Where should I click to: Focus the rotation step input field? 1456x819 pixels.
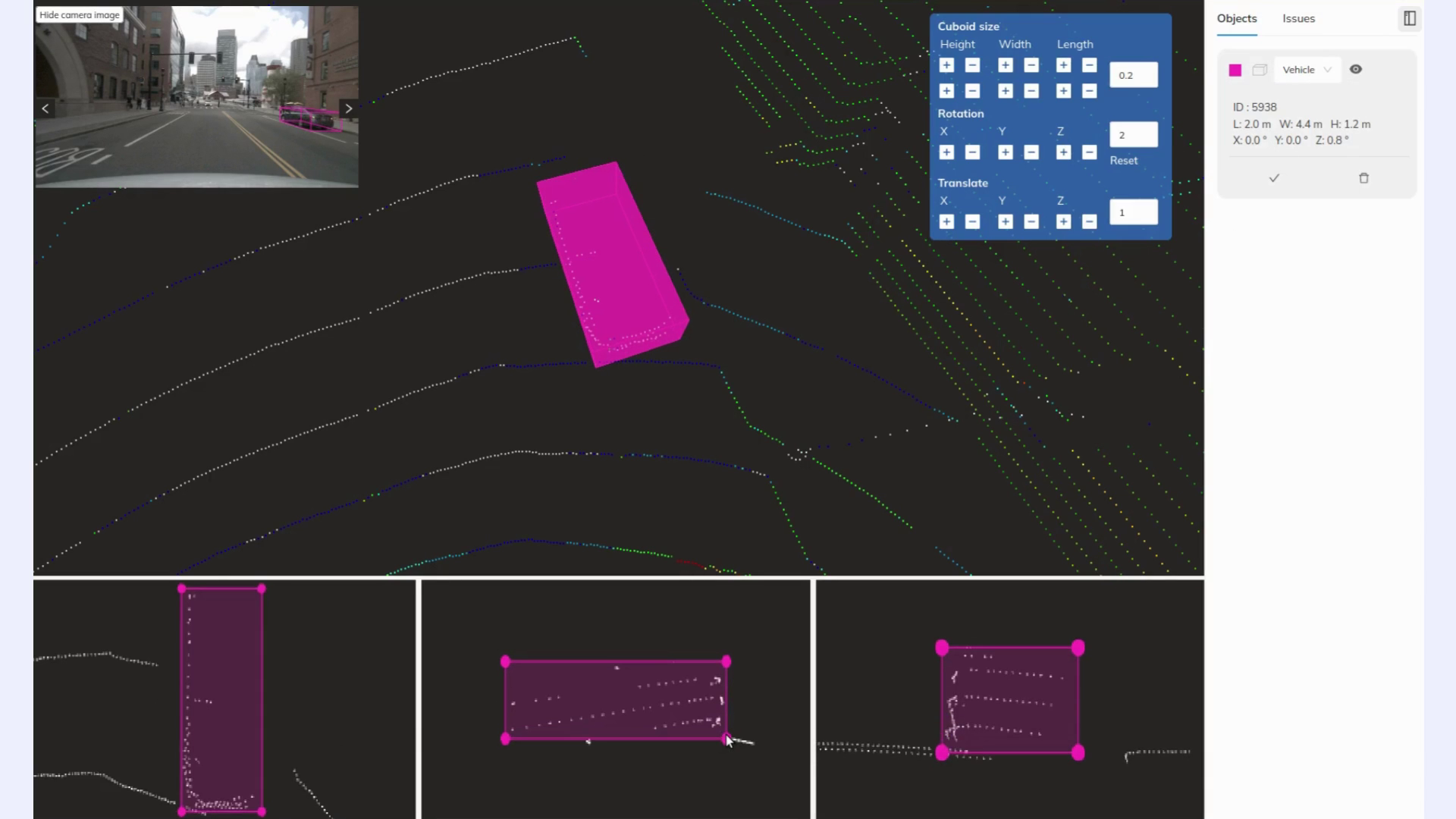(x=1133, y=135)
